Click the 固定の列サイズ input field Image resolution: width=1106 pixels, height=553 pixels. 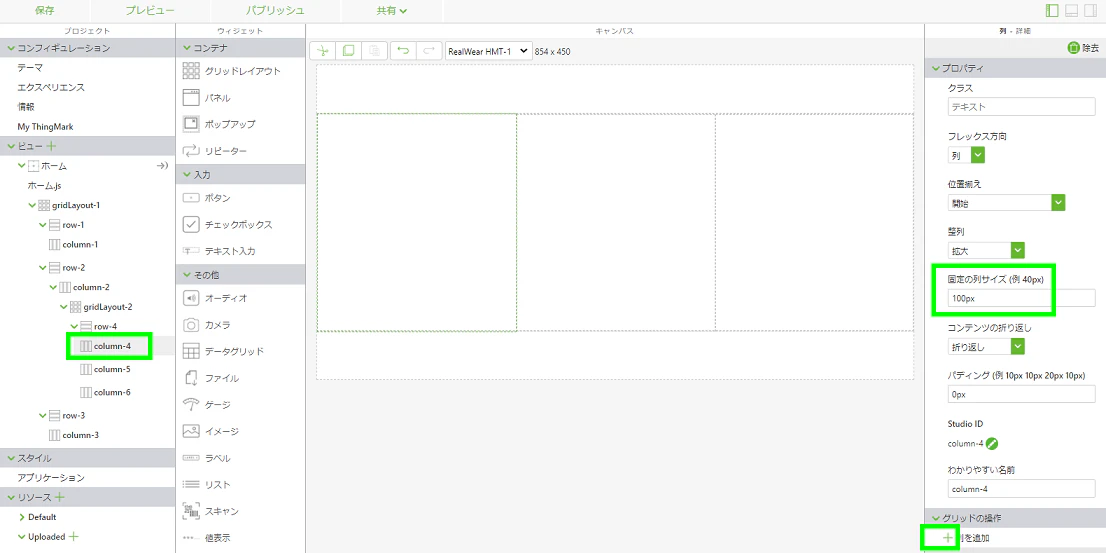[1021, 298]
